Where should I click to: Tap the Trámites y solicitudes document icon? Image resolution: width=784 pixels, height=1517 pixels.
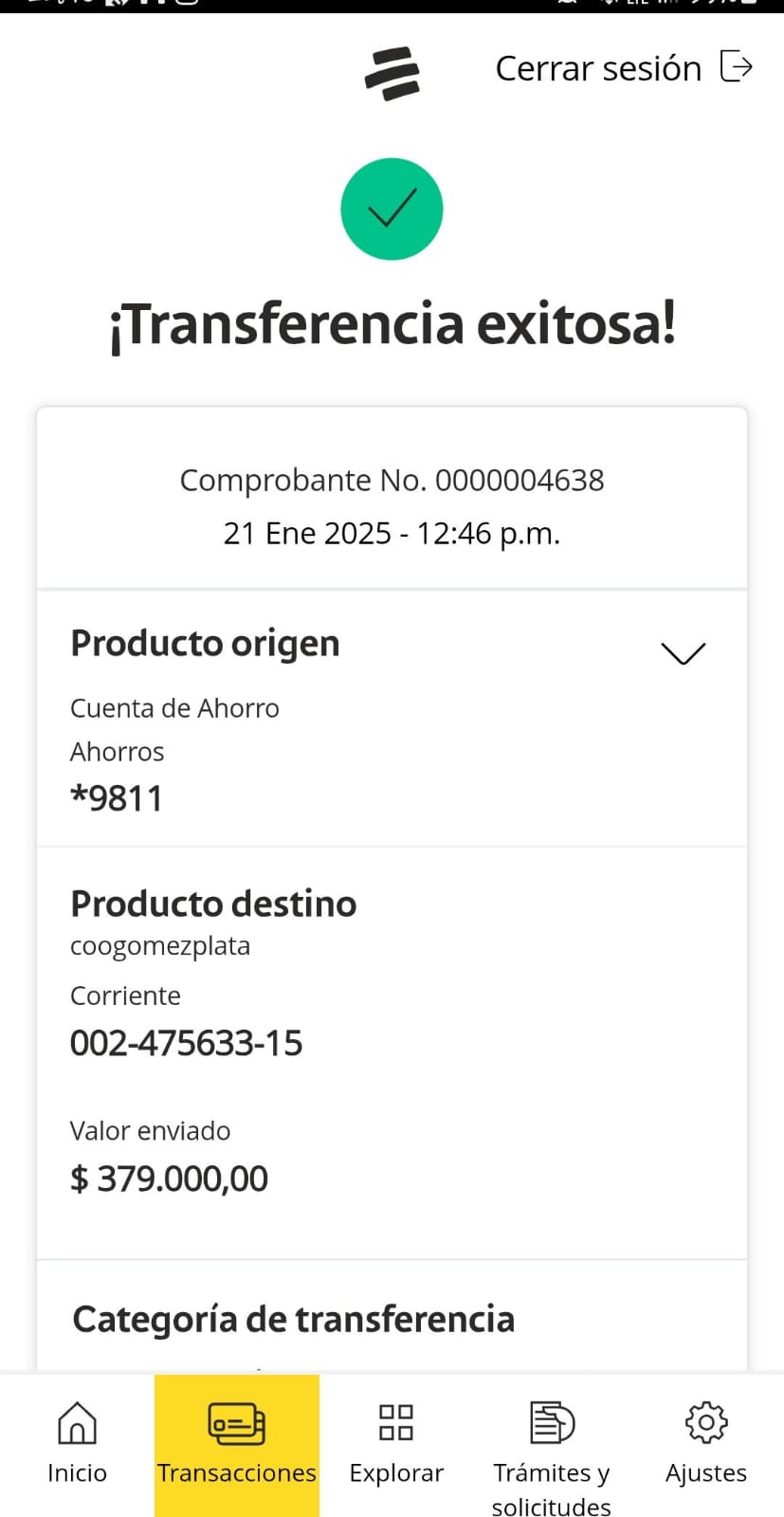point(552,1422)
